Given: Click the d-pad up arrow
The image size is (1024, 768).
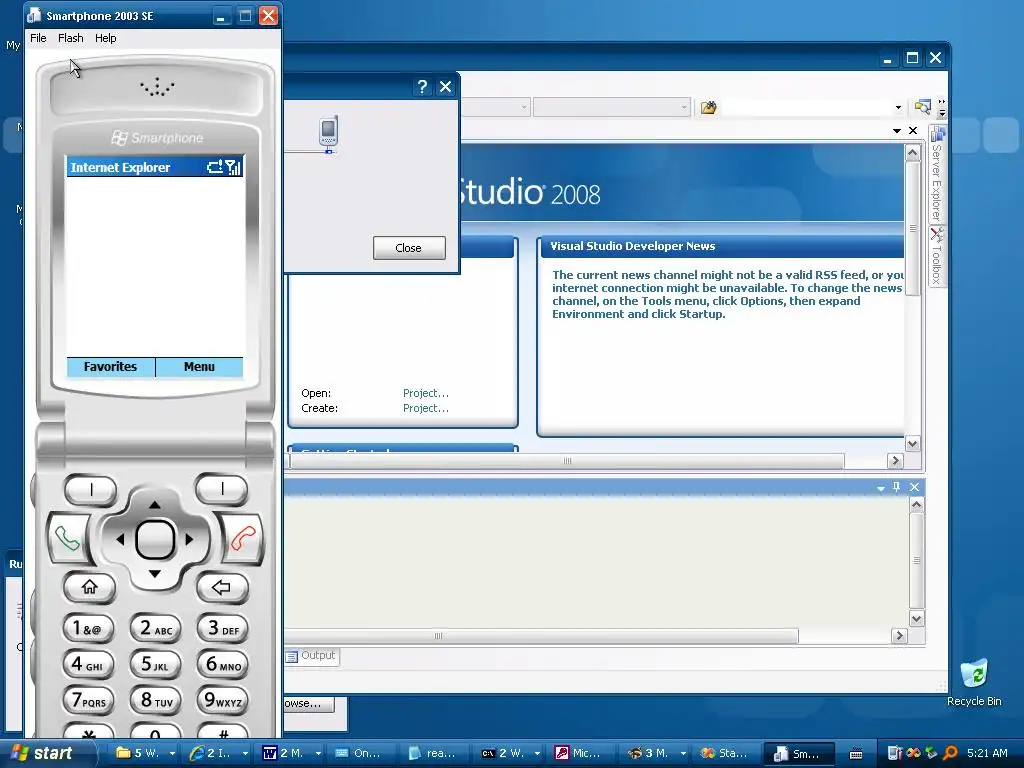Looking at the screenshot, I should tap(155, 504).
